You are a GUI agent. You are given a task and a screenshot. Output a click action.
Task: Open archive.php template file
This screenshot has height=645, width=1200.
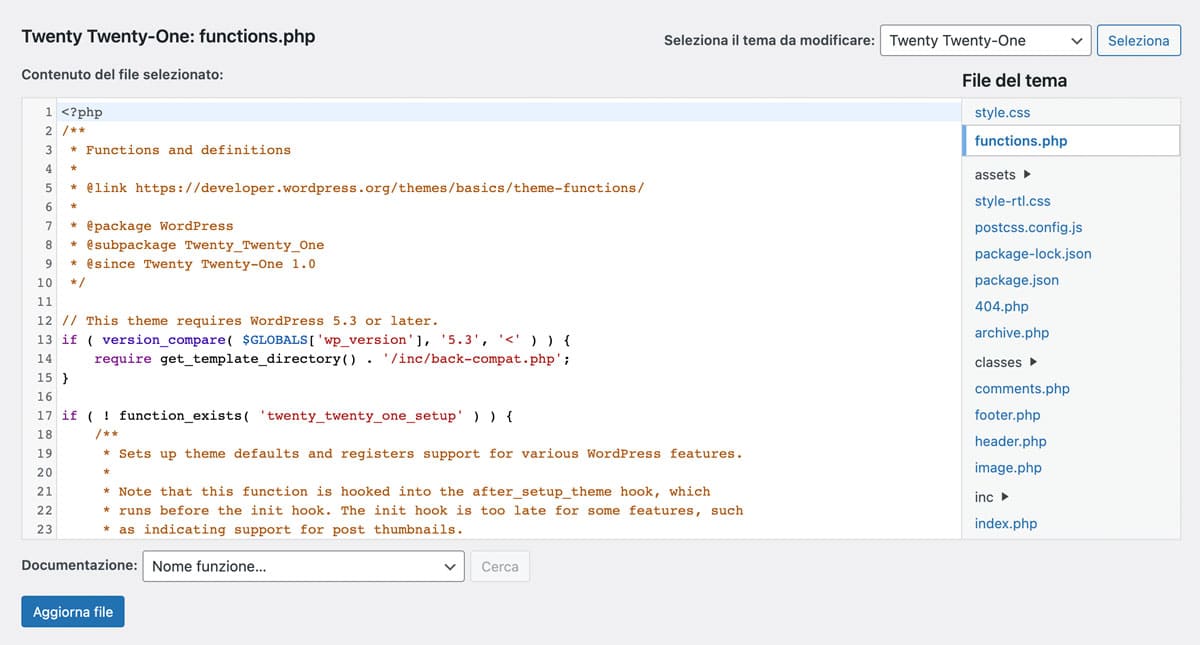pyautogui.click(x=1012, y=333)
